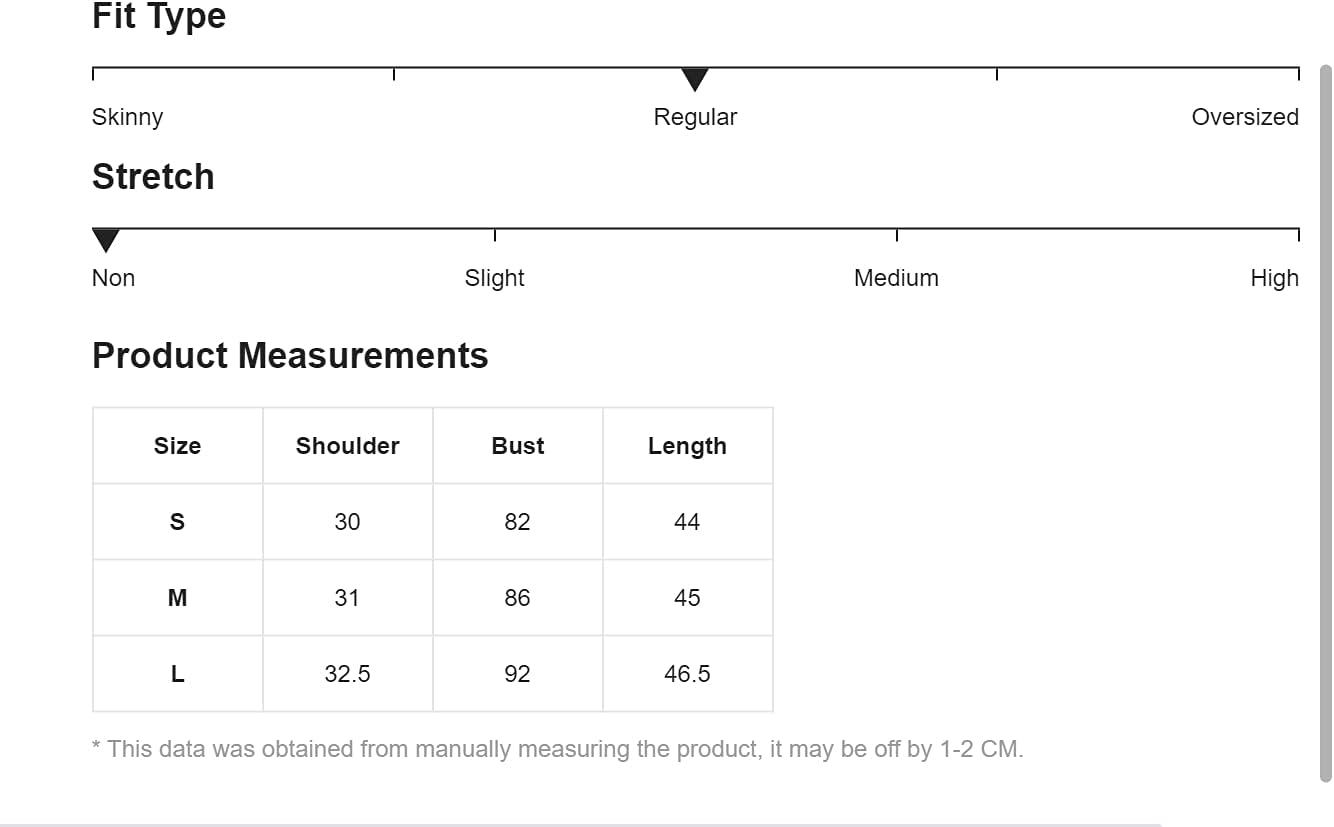This screenshot has width=1334, height=827.
Task: Click the Length column header
Action: [687, 446]
